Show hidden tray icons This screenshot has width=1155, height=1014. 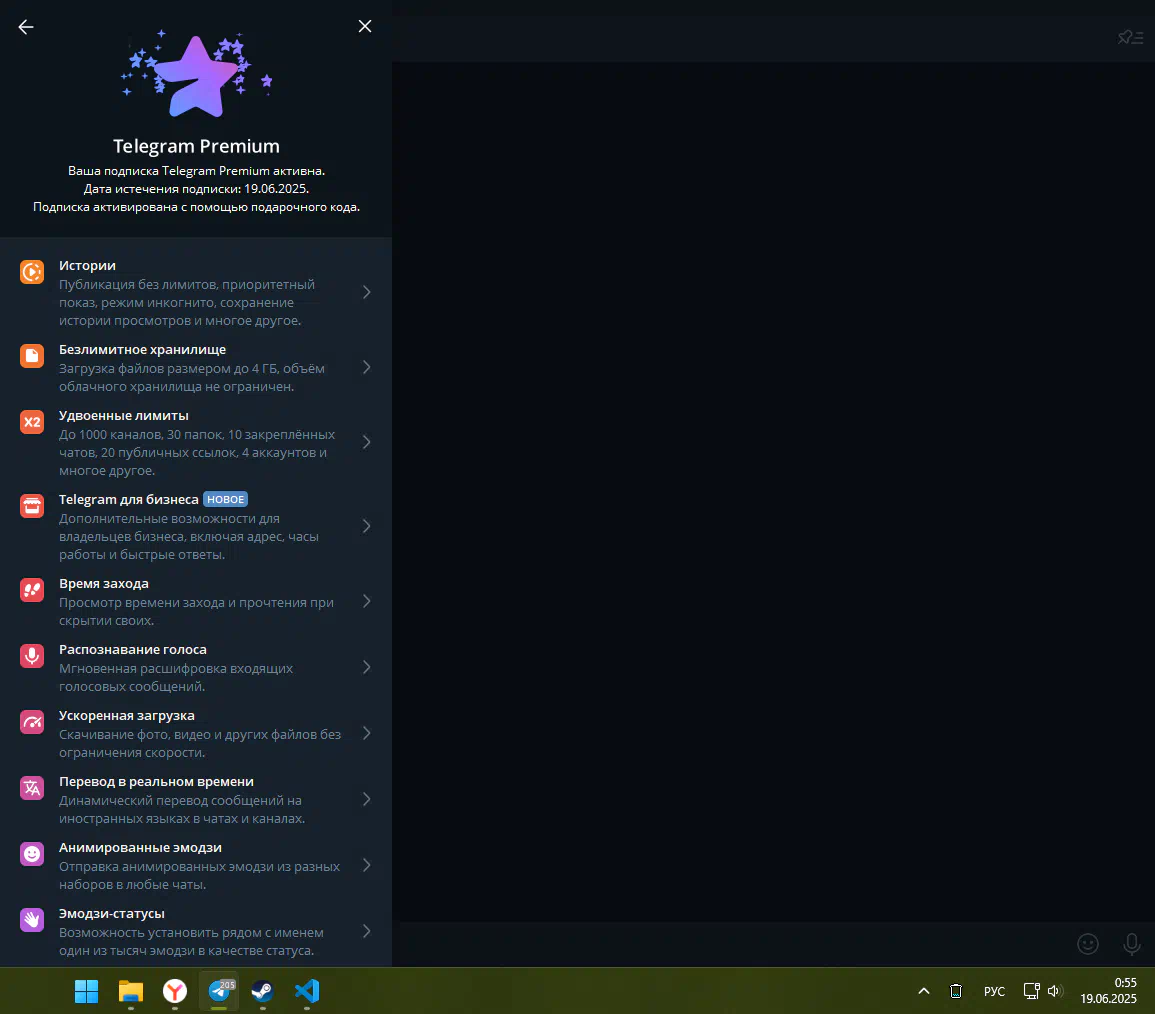tap(924, 991)
